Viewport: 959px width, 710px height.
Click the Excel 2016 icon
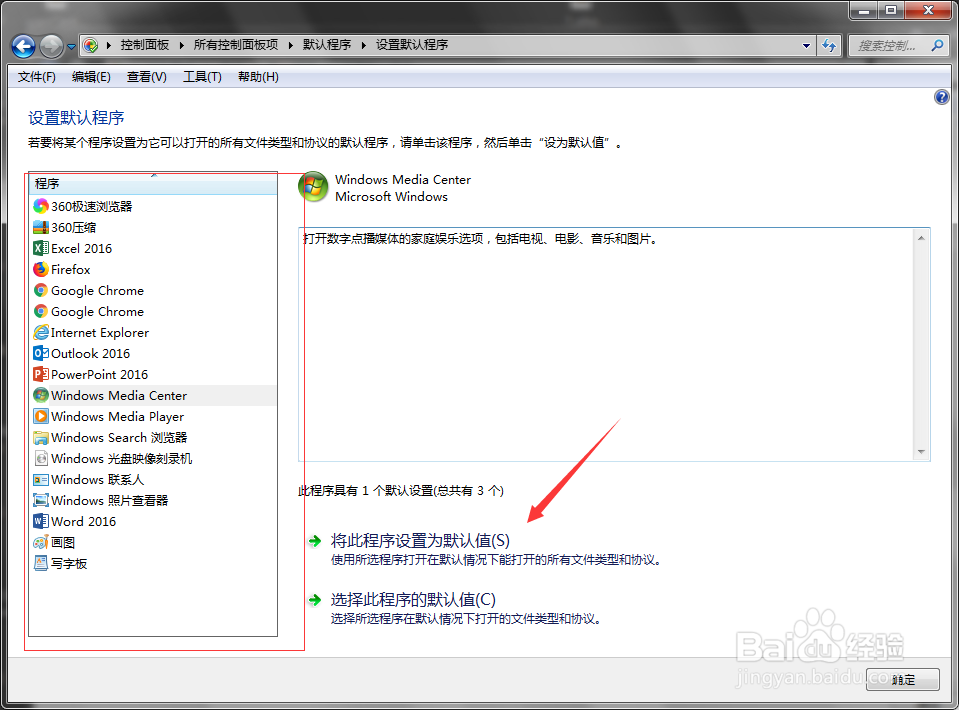coord(41,248)
